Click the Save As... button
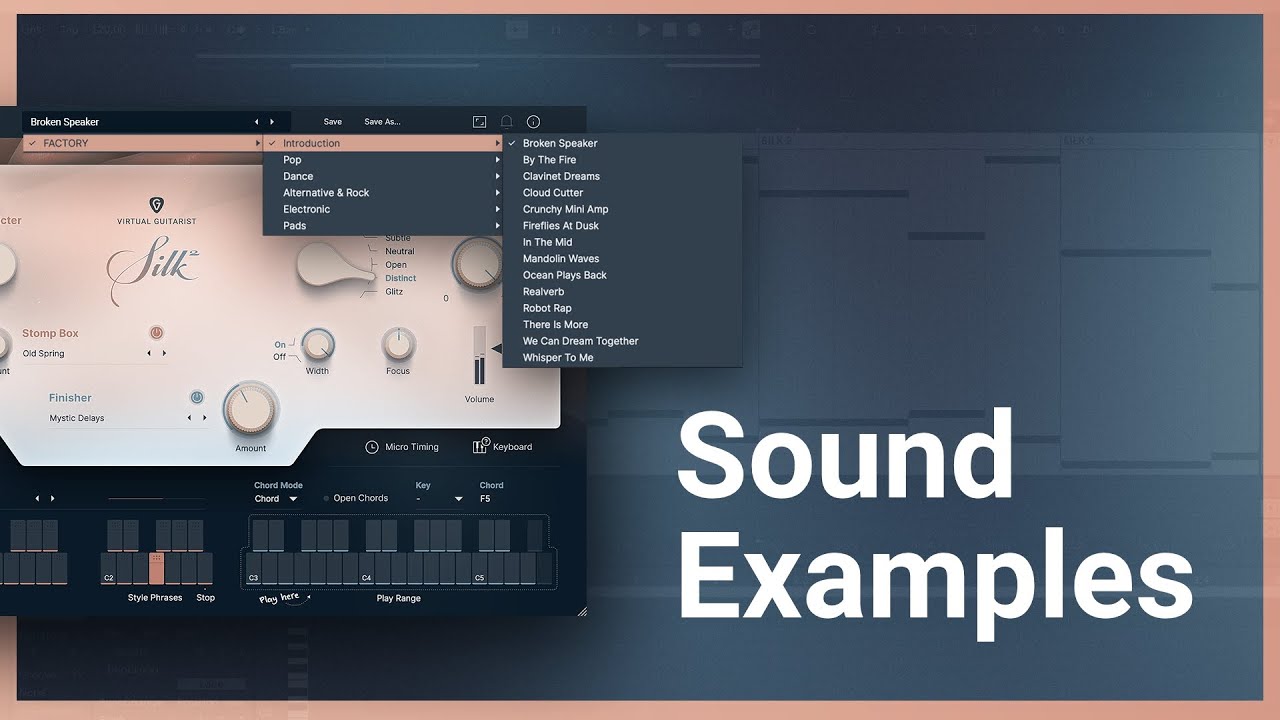The height and width of the screenshot is (720, 1280). [x=382, y=122]
